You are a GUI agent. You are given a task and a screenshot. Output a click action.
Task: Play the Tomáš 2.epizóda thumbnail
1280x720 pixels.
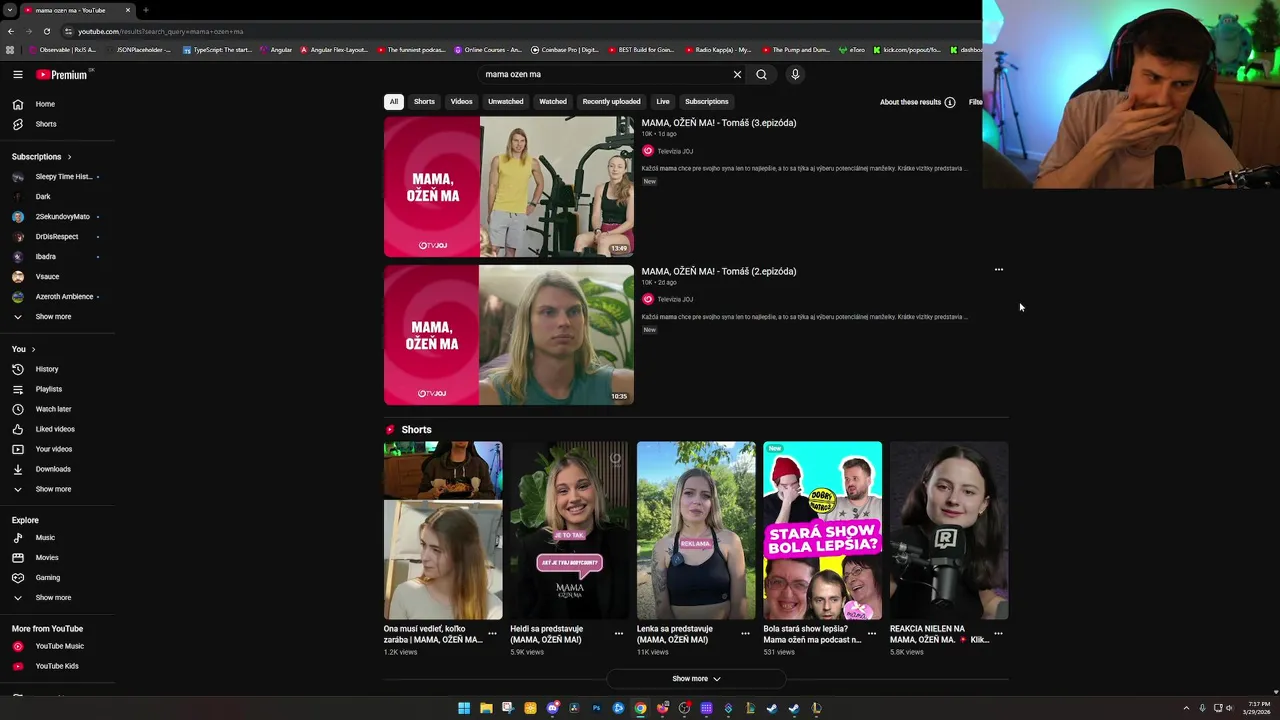[508, 335]
